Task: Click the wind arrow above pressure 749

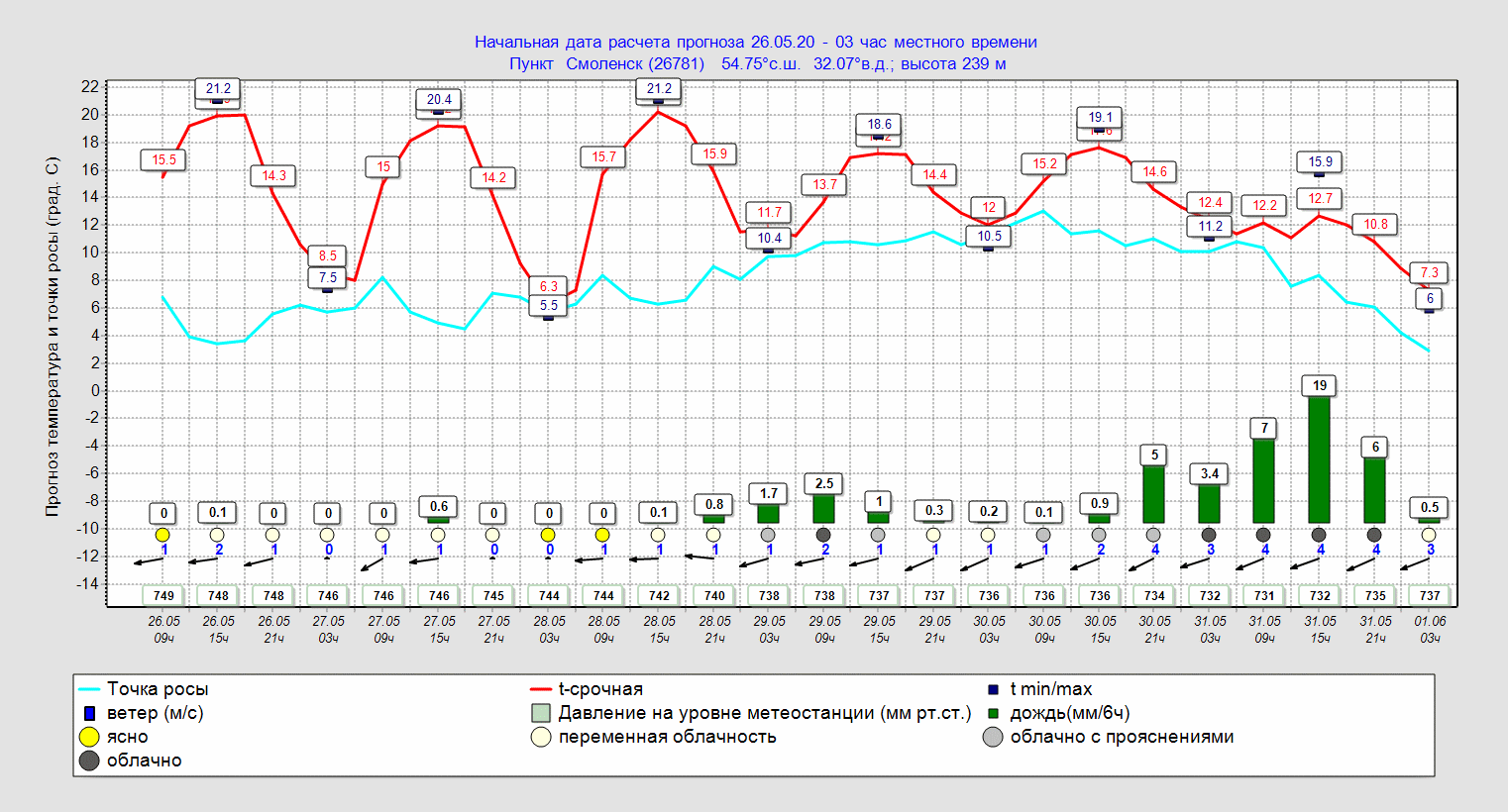Action: tap(149, 561)
